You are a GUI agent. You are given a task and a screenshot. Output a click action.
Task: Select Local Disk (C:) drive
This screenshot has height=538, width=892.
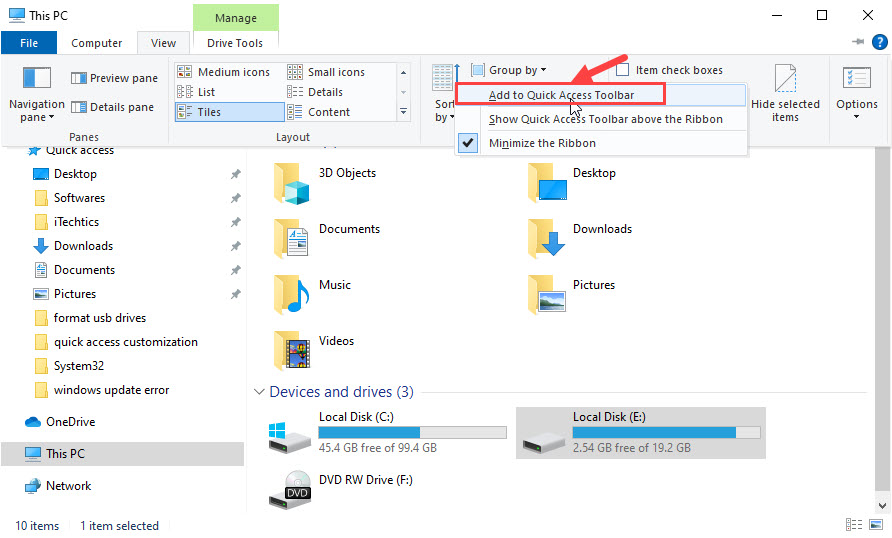387,433
